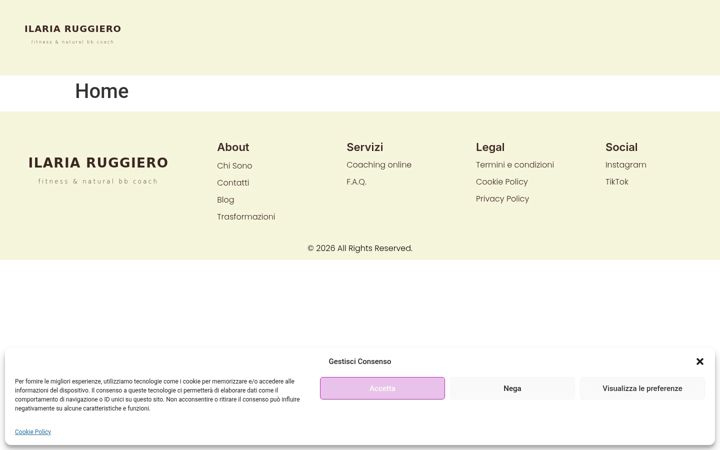Click the About footer heading

pyautogui.click(x=233, y=147)
